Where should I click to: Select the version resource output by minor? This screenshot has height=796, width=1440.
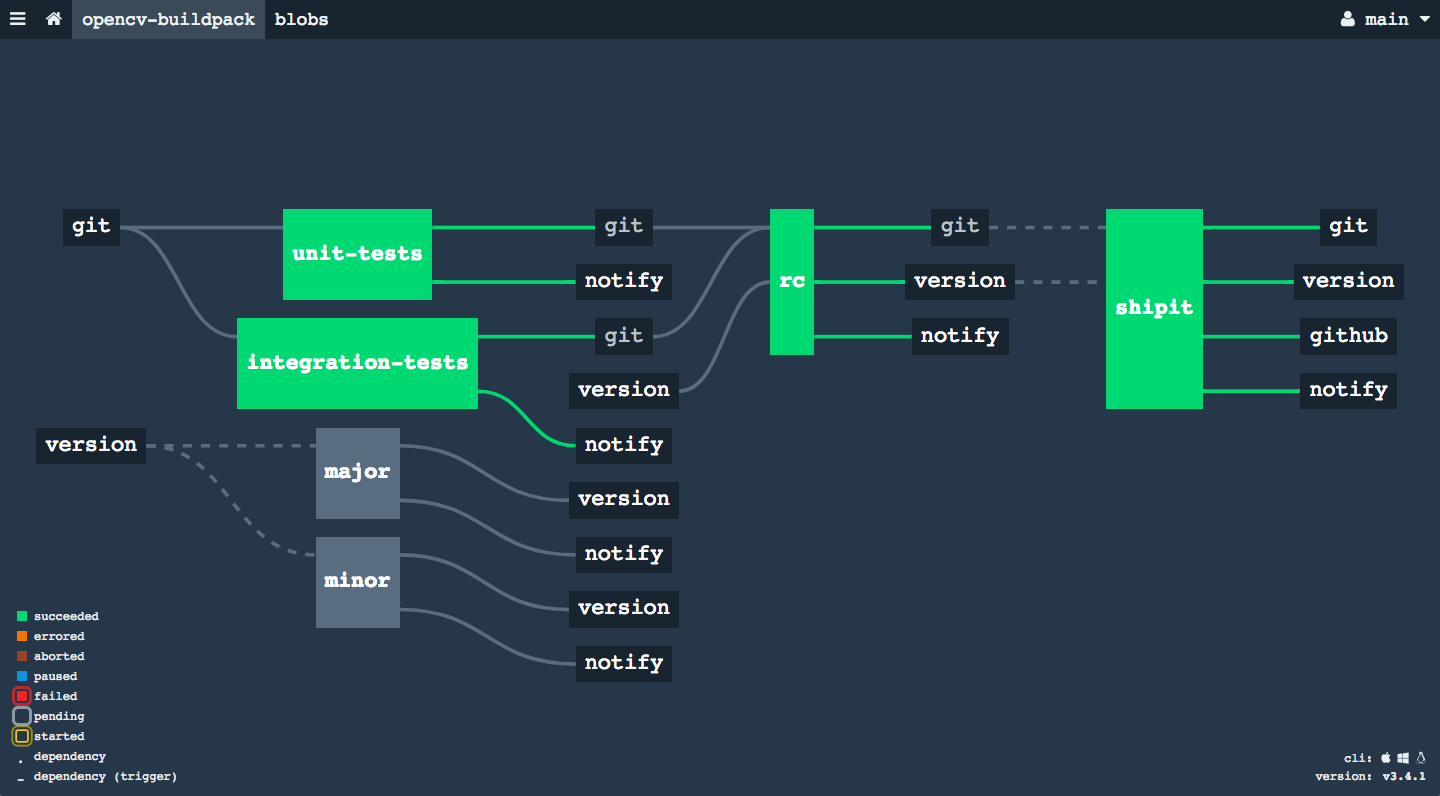(x=624, y=608)
